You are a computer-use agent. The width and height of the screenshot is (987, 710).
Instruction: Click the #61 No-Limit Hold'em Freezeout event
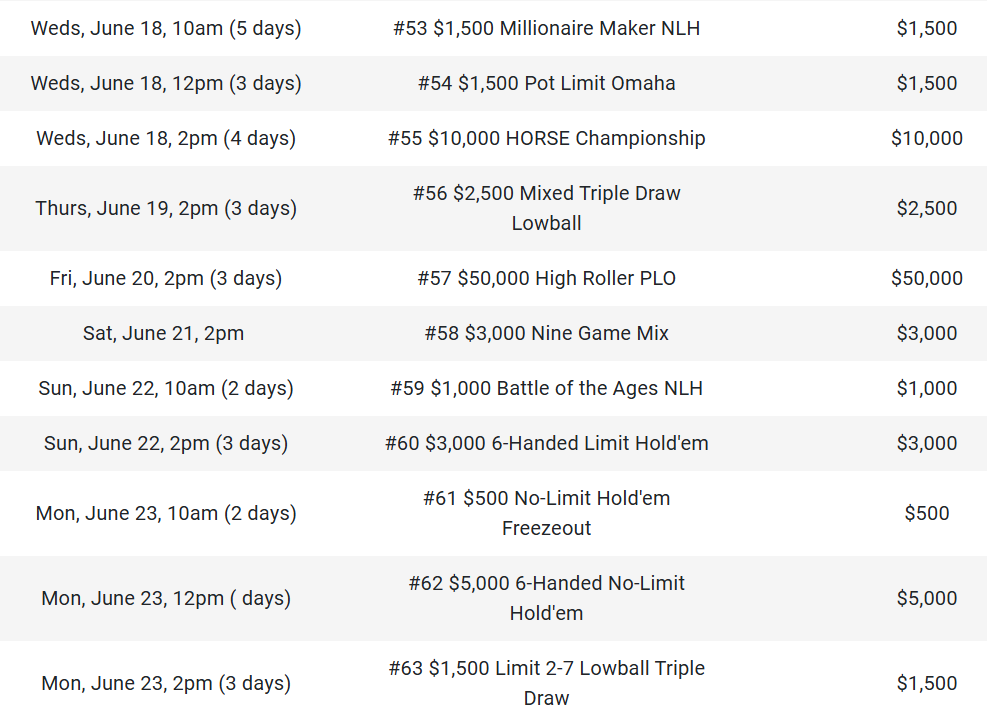coord(546,513)
